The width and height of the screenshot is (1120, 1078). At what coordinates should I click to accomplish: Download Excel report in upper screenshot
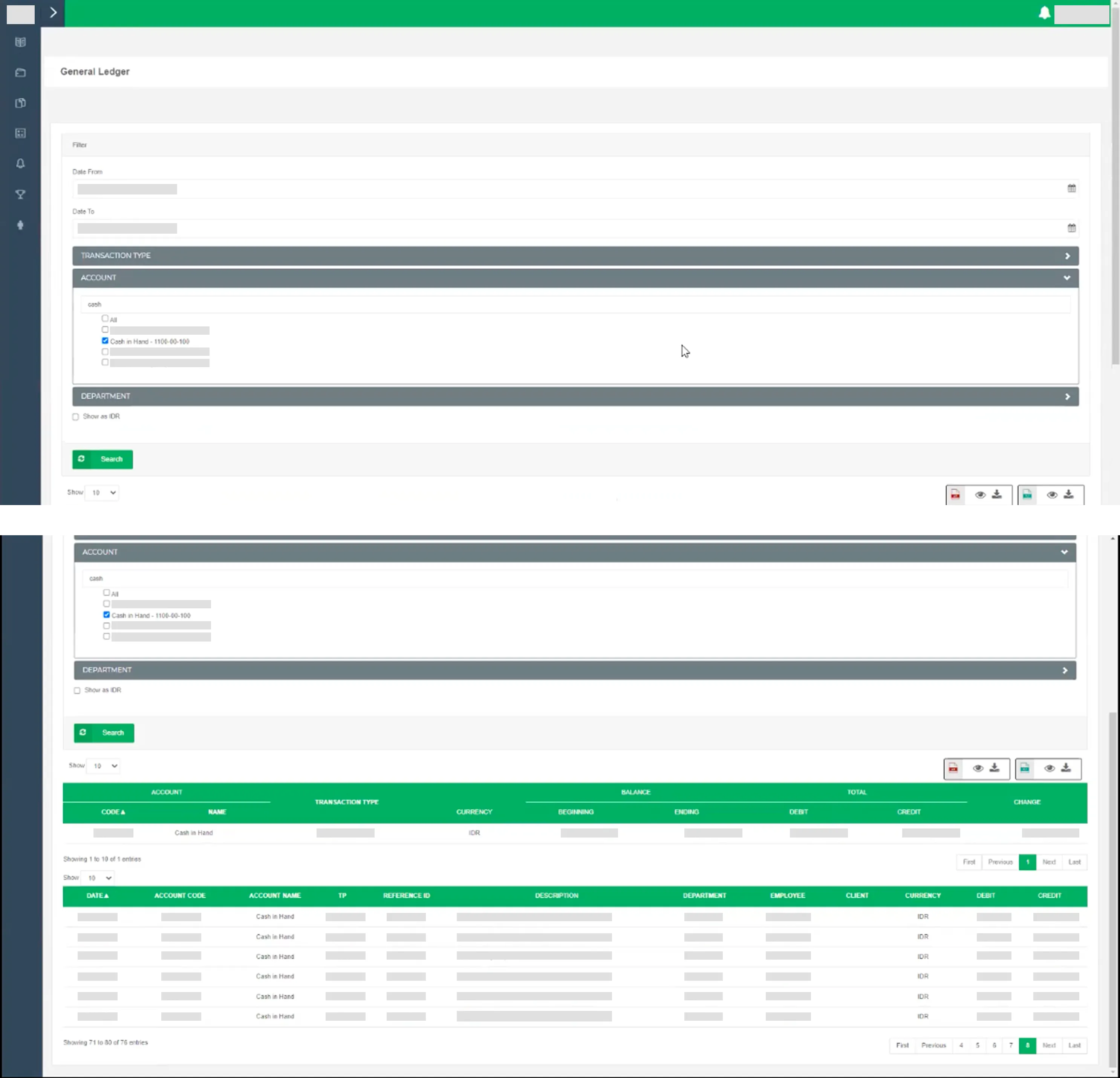point(1069,495)
